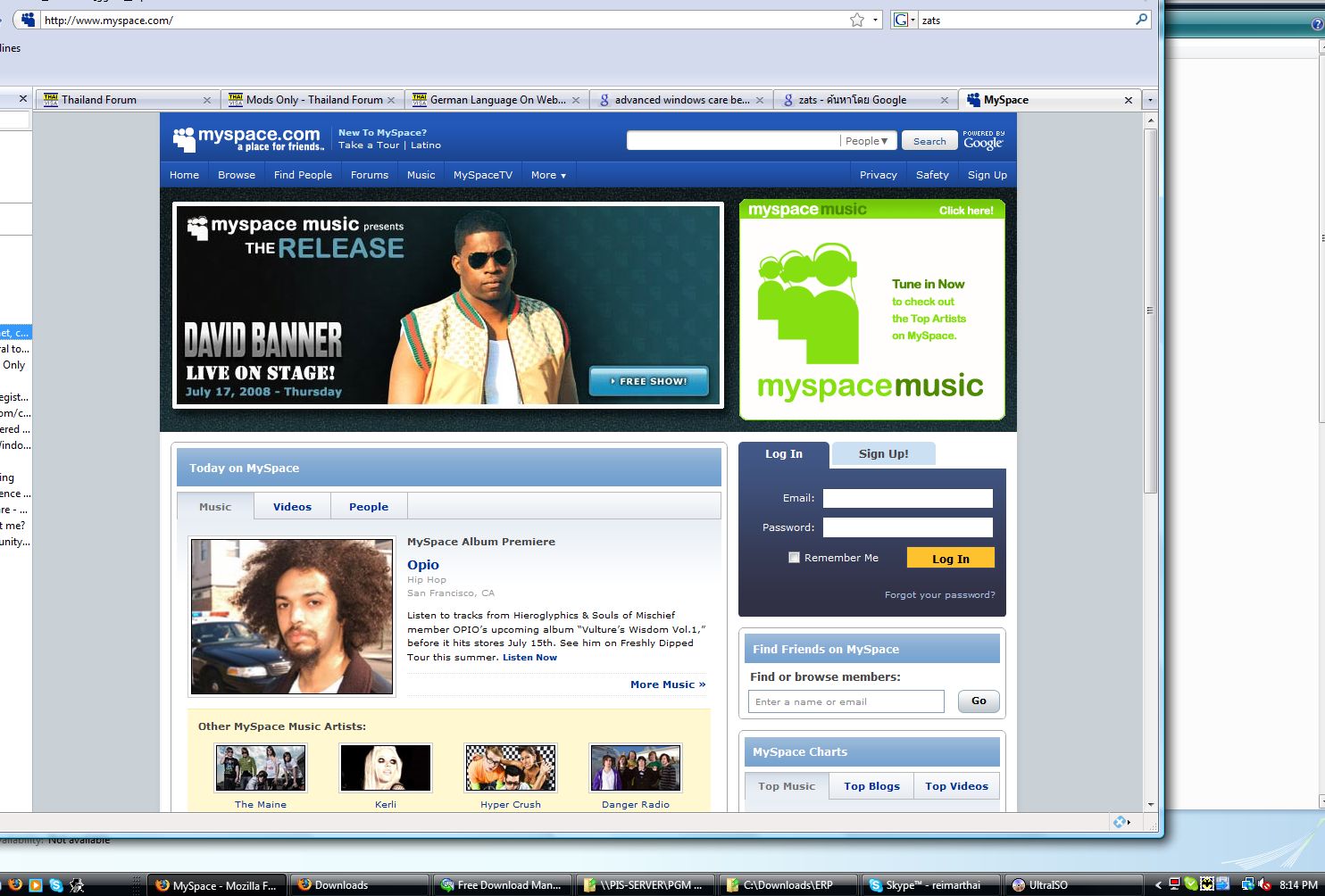Open Skype reimarthai window from taskbar
Image resolution: width=1325 pixels, height=896 pixels.
point(932,885)
